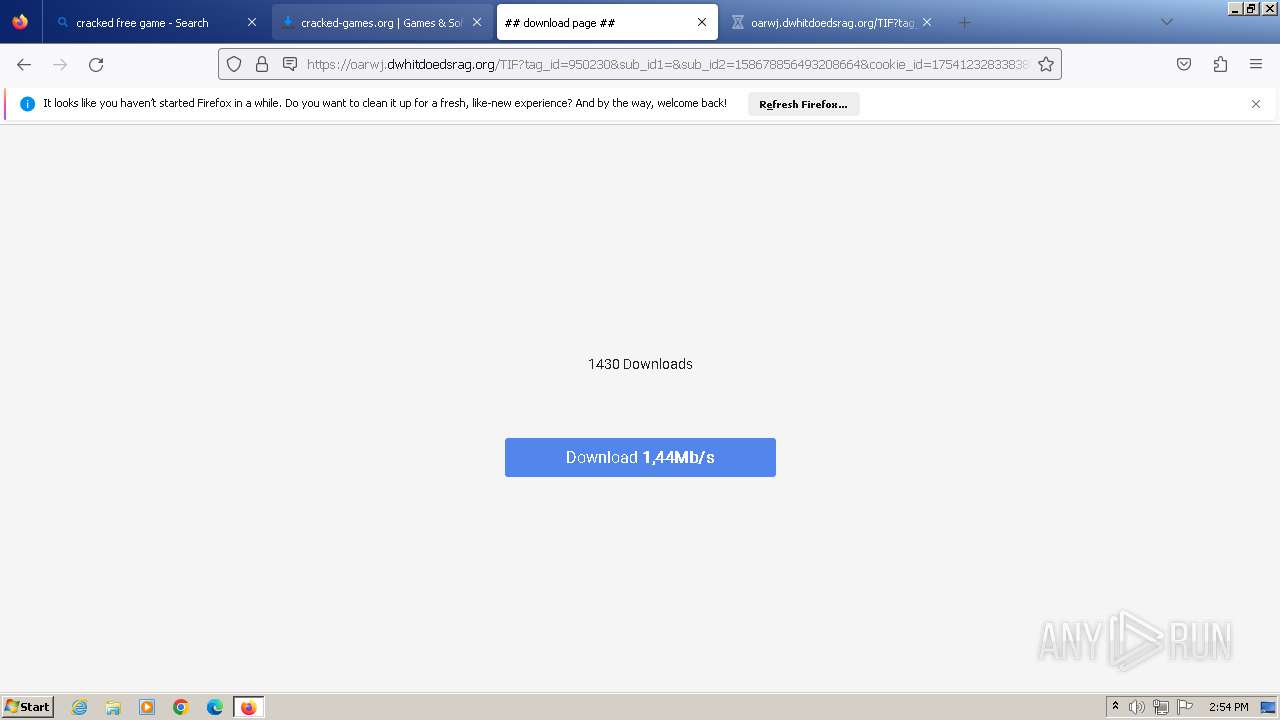Select the ## download page ## tab
The height and width of the screenshot is (720, 1280).
tap(606, 22)
